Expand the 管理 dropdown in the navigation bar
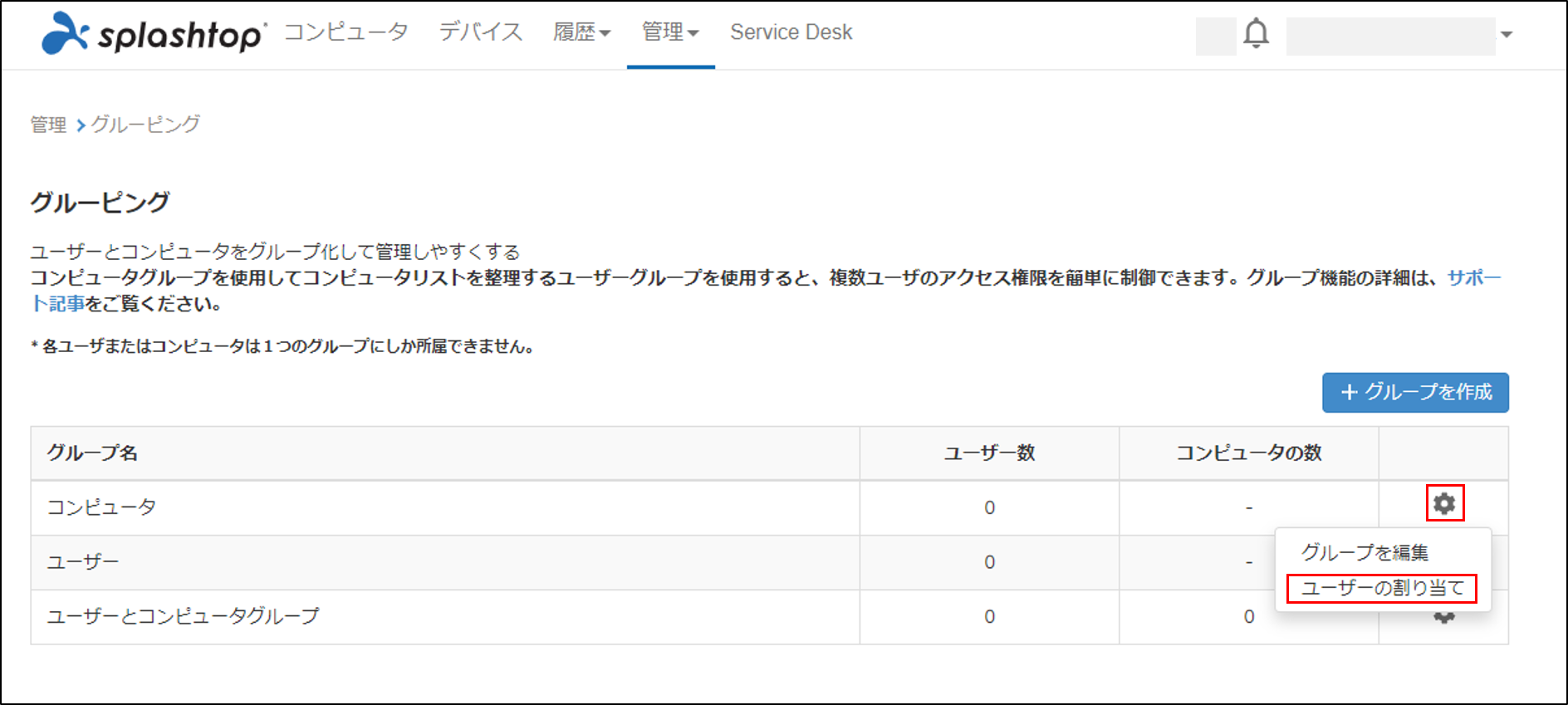The width and height of the screenshot is (1568, 705). [x=670, y=32]
